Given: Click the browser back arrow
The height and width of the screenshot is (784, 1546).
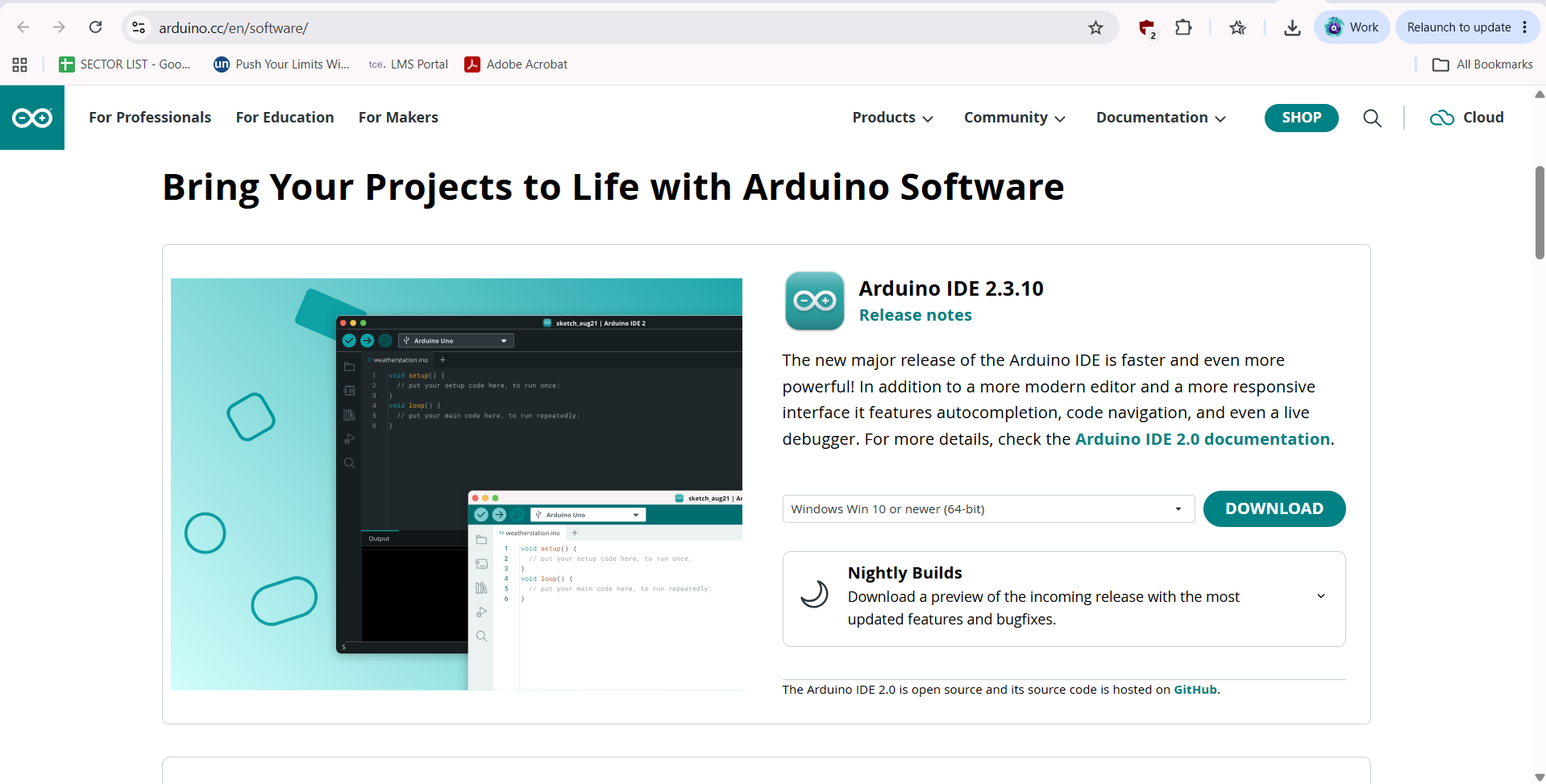Looking at the screenshot, I should [x=23, y=27].
